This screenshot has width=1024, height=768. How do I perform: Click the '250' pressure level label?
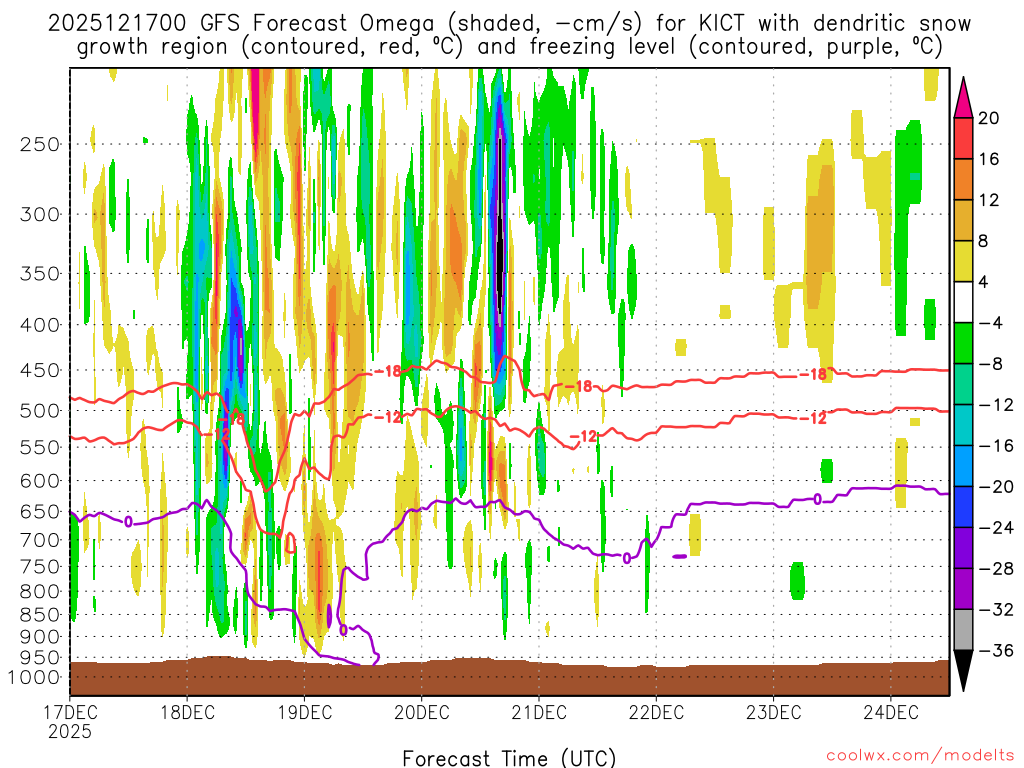pyautogui.click(x=39, y=144)
